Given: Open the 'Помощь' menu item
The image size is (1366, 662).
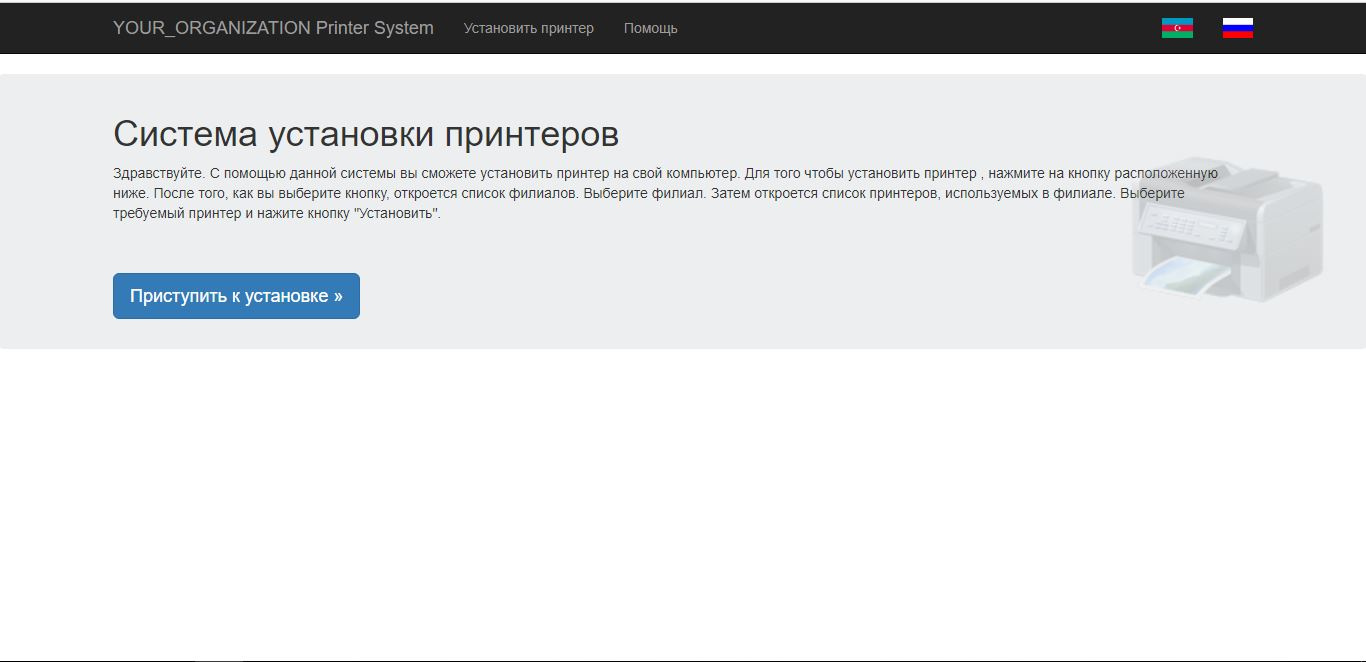Looking at the screenshot, I should click(650, 28).
